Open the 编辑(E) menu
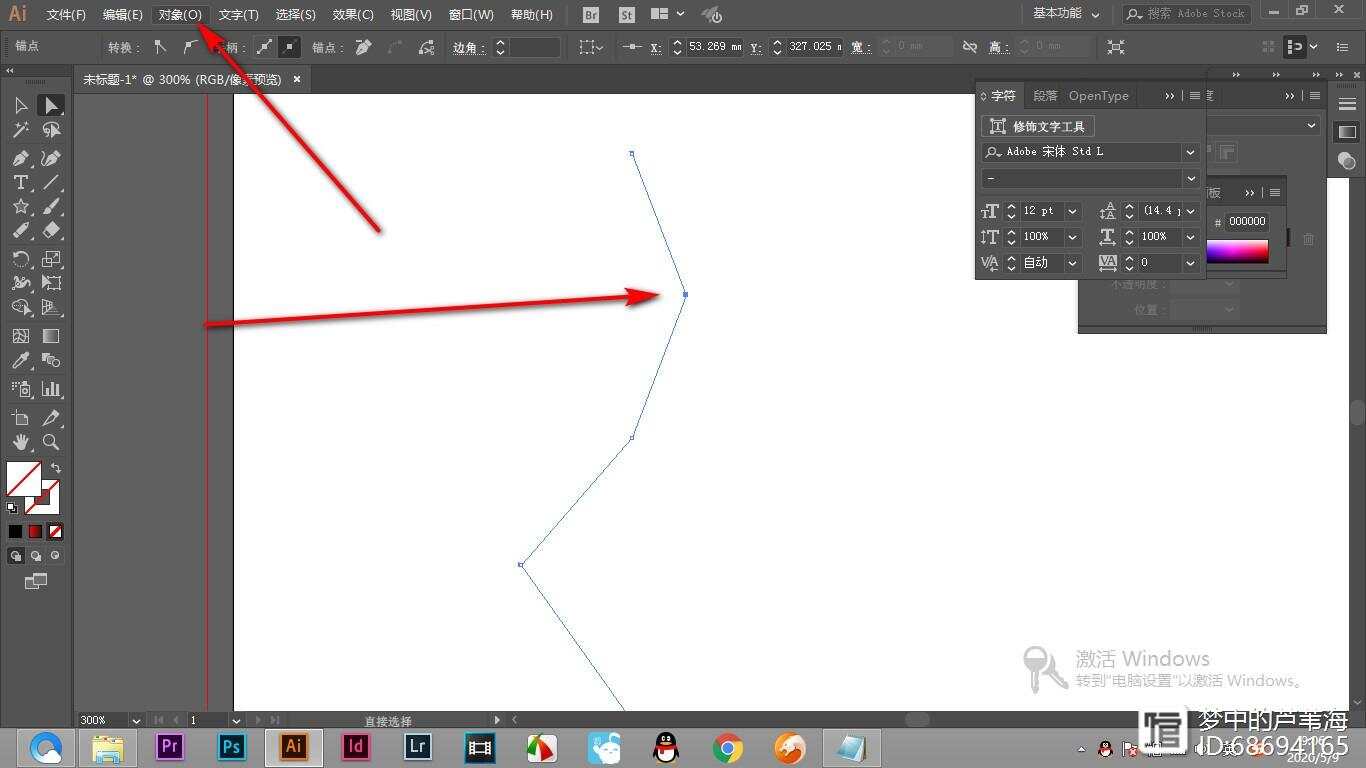The width and height of the screenshot is (1366, 768). (x=123, y=15)
